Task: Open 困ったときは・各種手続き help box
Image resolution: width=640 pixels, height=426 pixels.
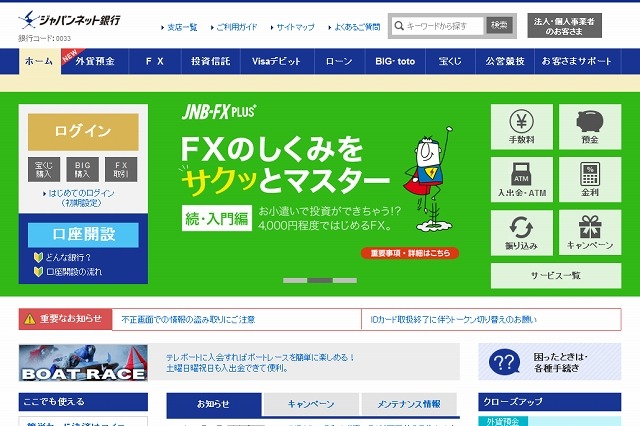Action: (x=550, y=362)
